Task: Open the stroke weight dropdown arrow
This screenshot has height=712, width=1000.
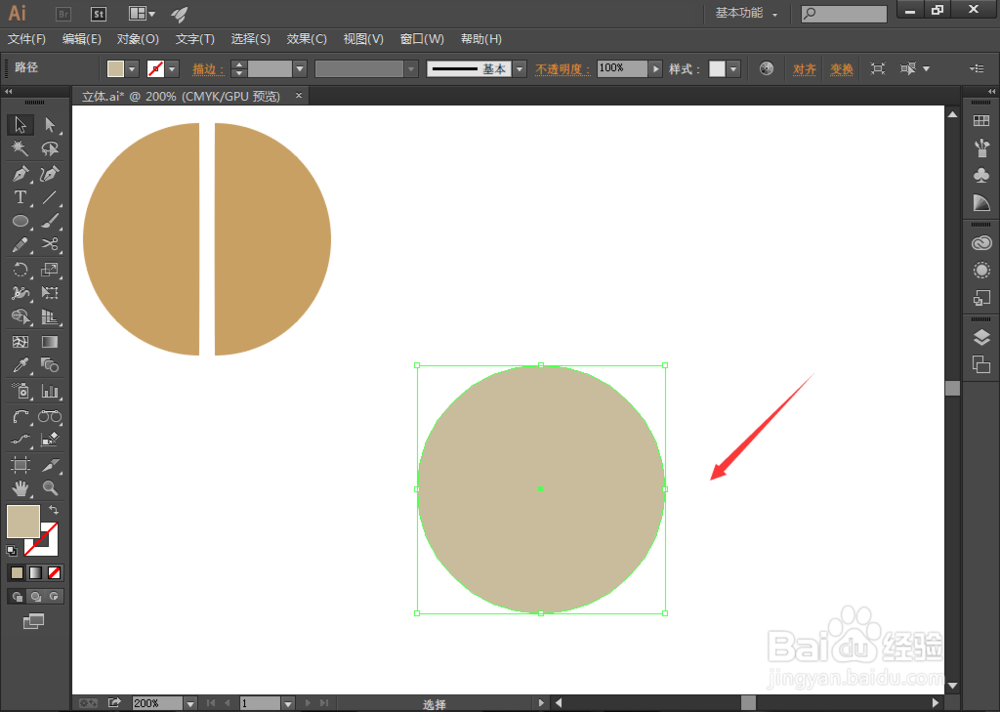Action: click(300, 68)
